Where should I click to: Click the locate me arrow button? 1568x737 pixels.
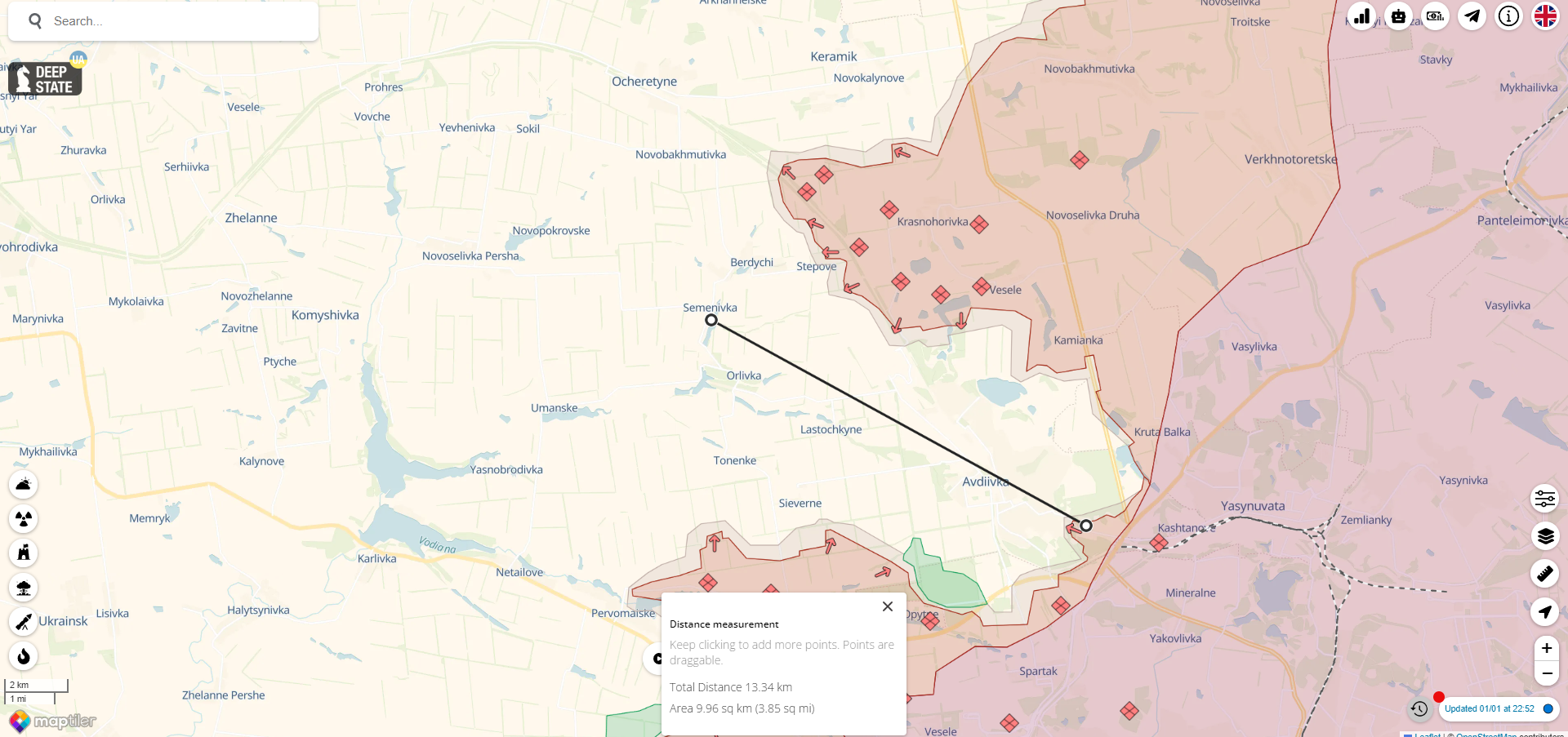click(x=1545, y=612)
